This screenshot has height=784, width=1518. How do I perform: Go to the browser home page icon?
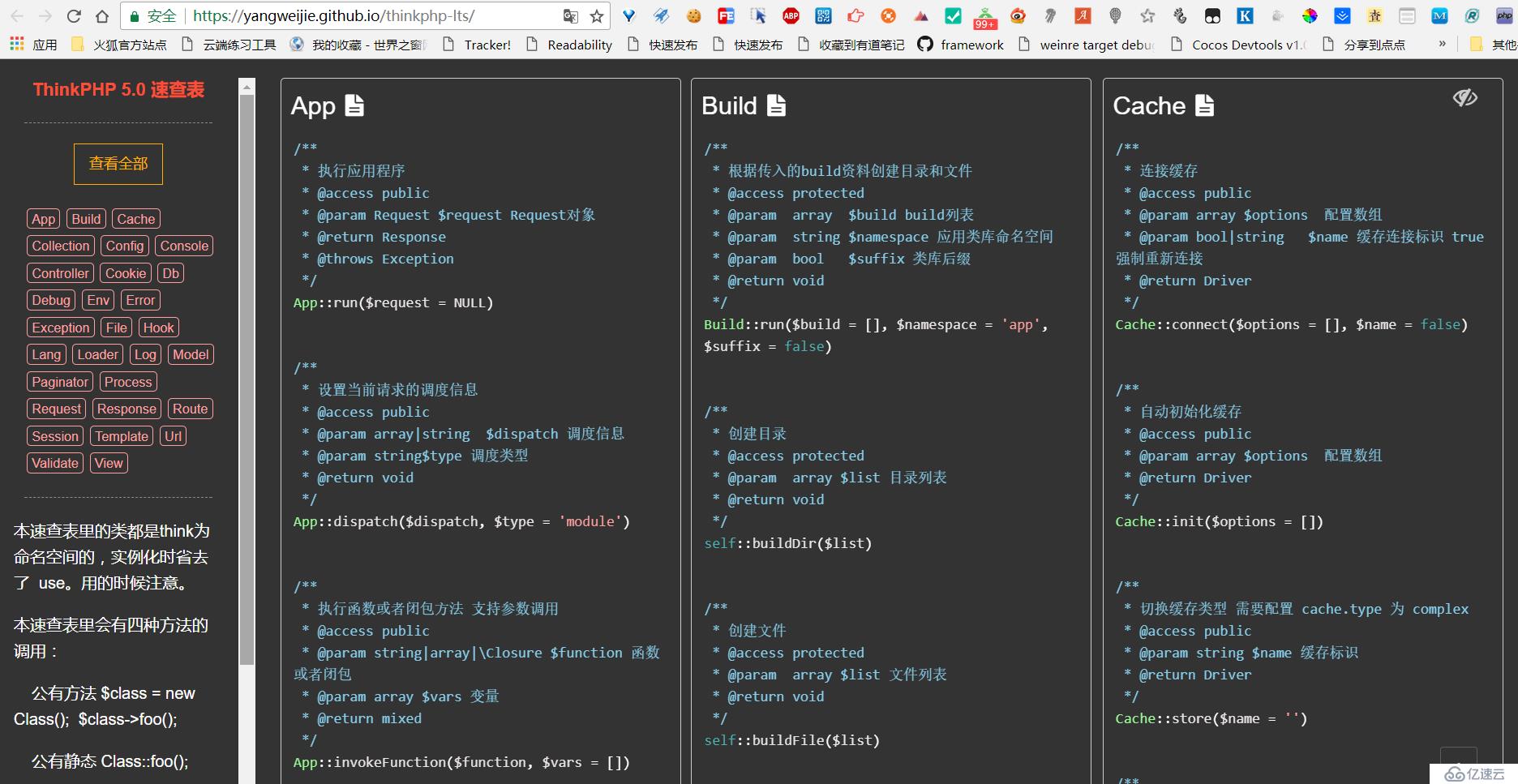tap(102, 16)
